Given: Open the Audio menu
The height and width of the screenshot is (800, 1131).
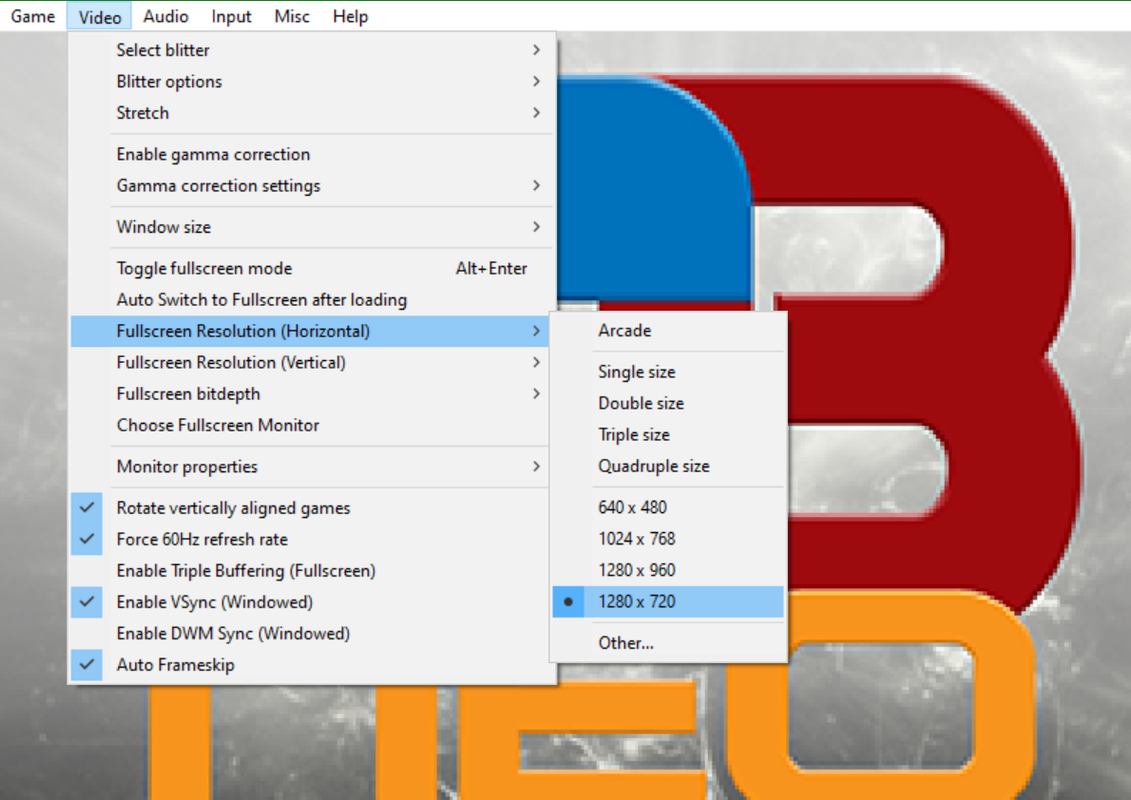Looking at the screenshot, I should (x=165, y=16).
